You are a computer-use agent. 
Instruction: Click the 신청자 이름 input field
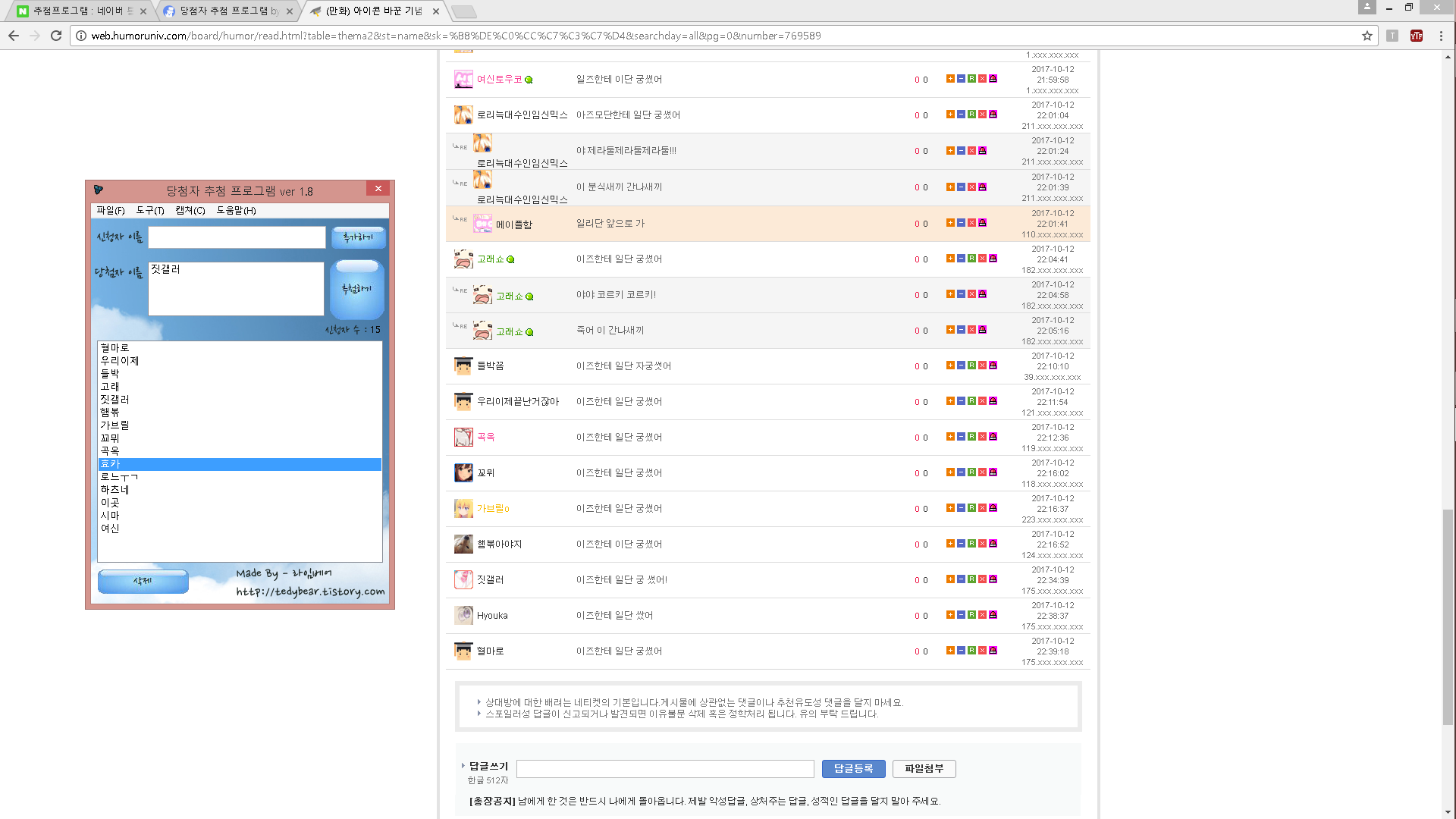[x=237, y=237]
